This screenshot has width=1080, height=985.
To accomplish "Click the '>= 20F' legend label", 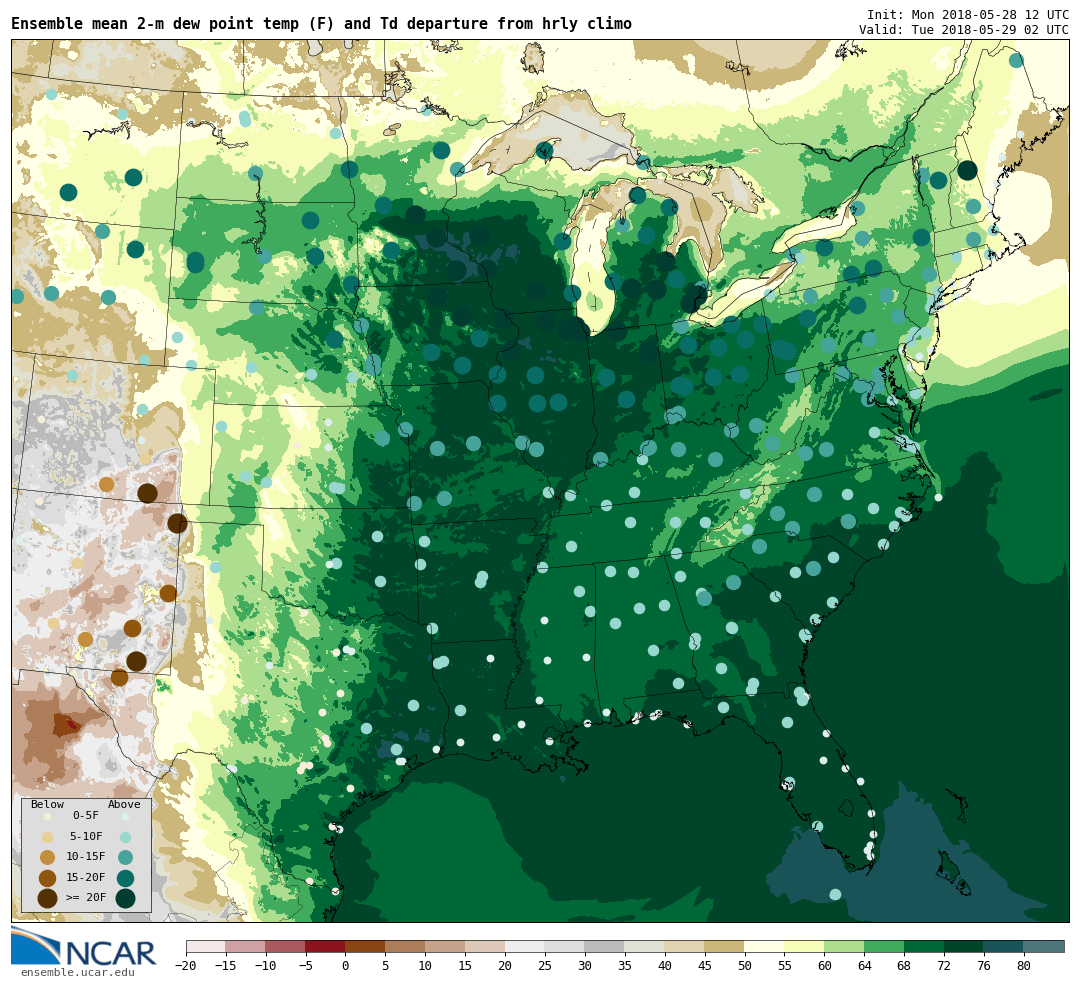I will (x=86, y=898).
